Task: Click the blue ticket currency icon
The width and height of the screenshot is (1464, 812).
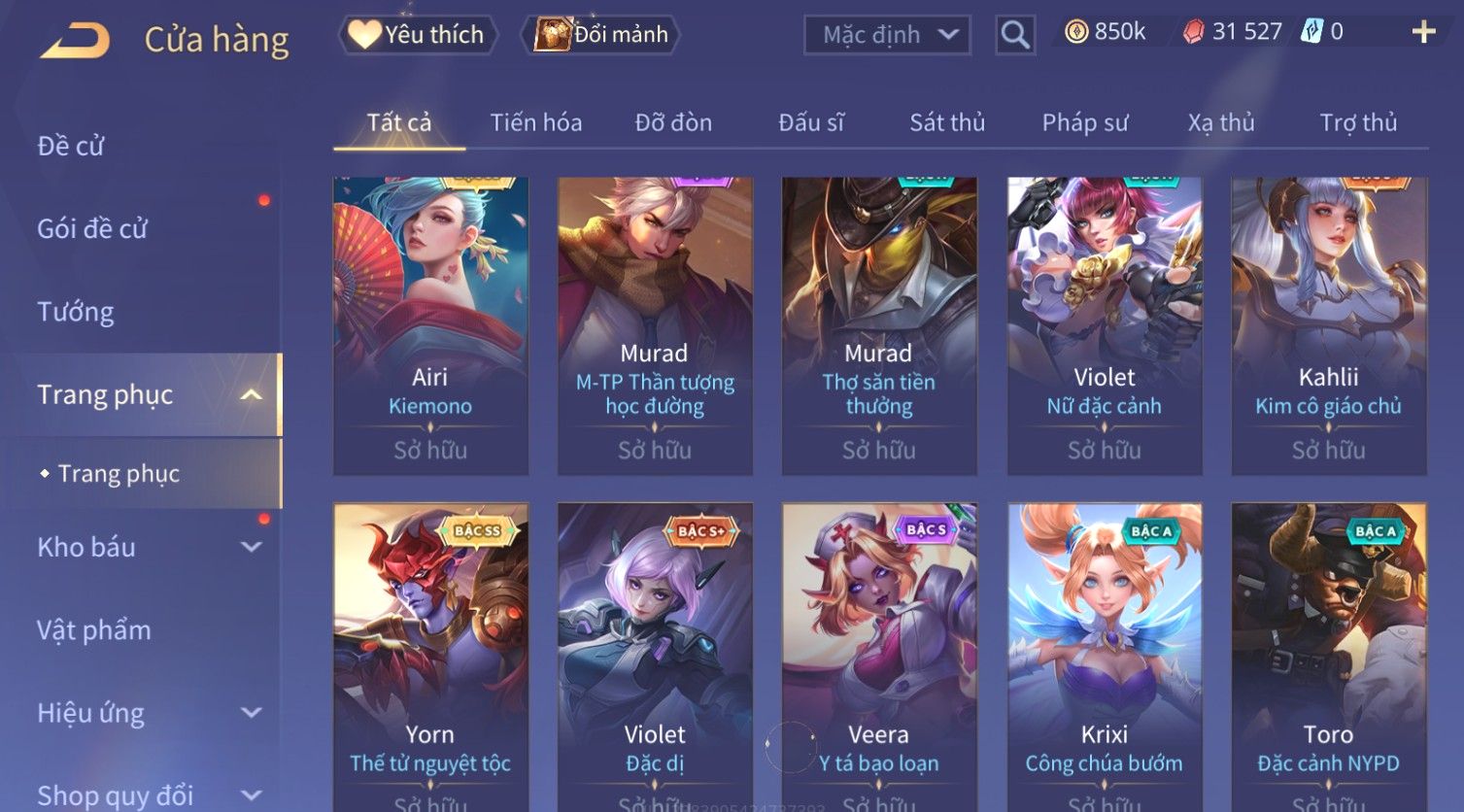Action: click(1312, 32)
